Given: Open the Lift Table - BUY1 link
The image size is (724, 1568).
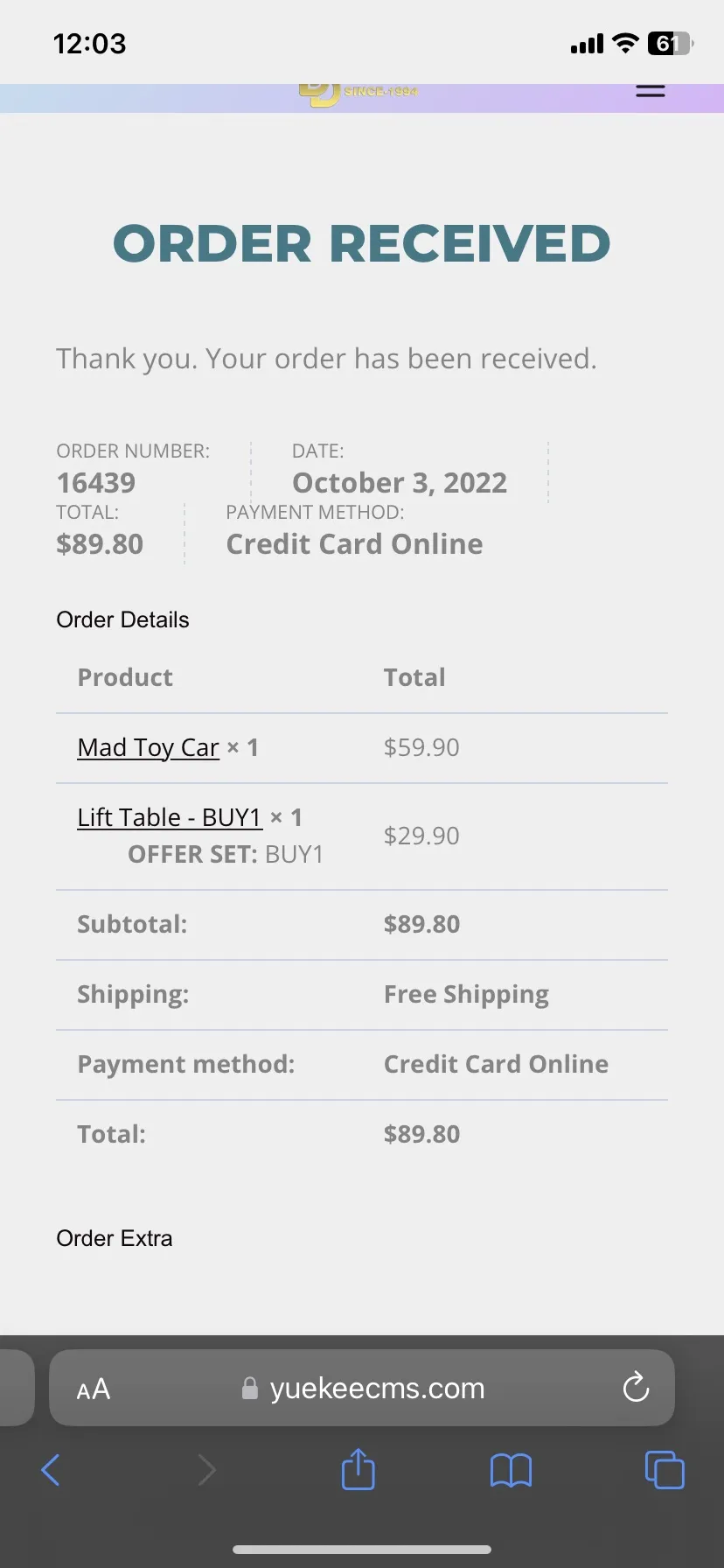Looking at the screenshot, I should (x=170, y=817).
